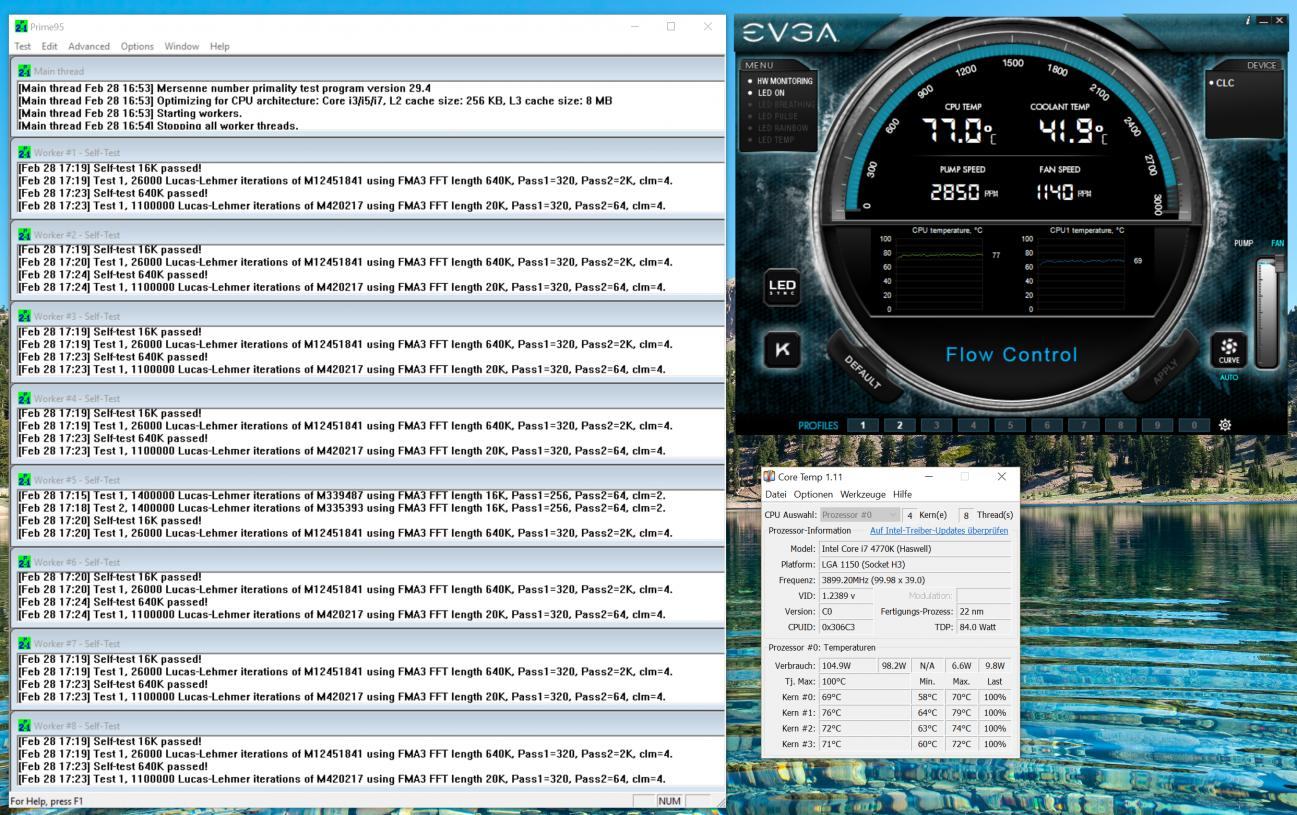Click the Worker #1 Self-Test window icon
The height and width of the screenshot is (815, 1297).
pos(25,153)
